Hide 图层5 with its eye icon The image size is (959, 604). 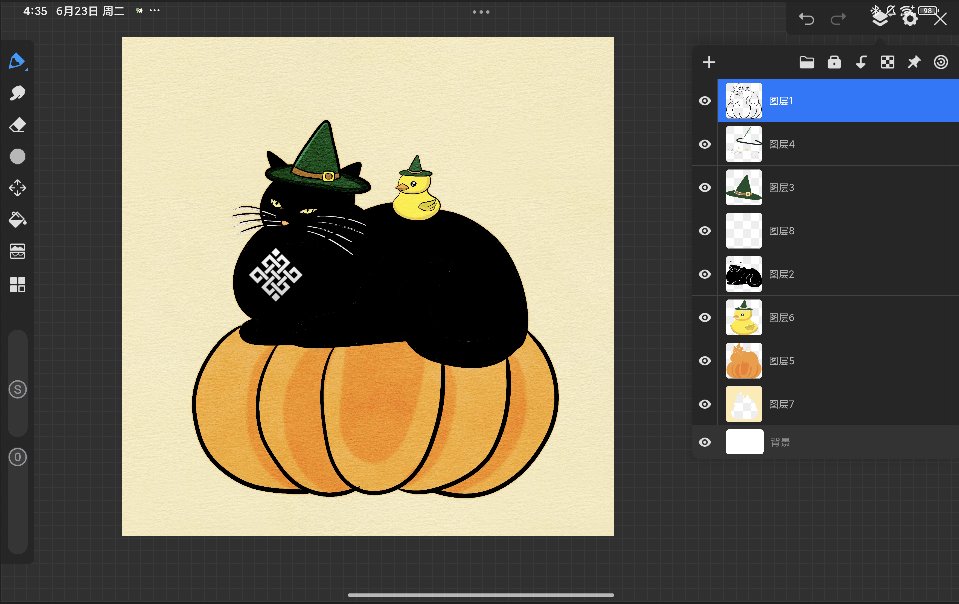705,361
